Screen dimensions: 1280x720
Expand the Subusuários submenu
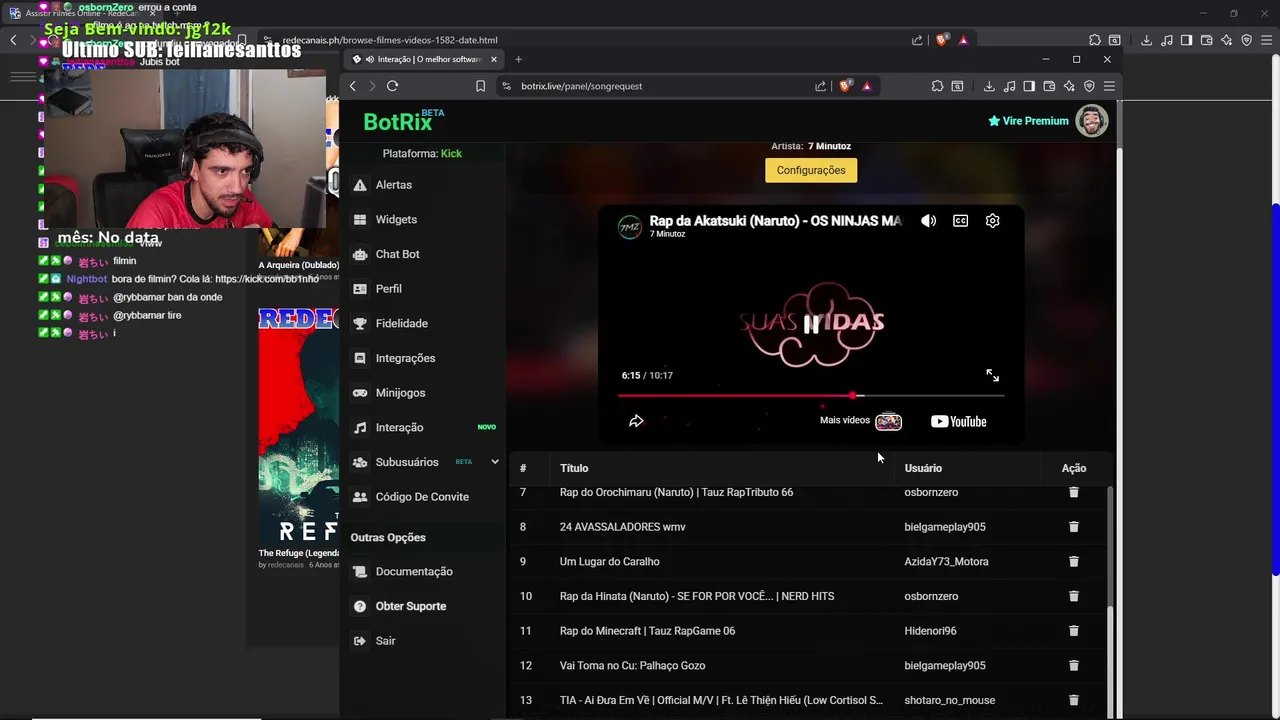coord(494,462)
